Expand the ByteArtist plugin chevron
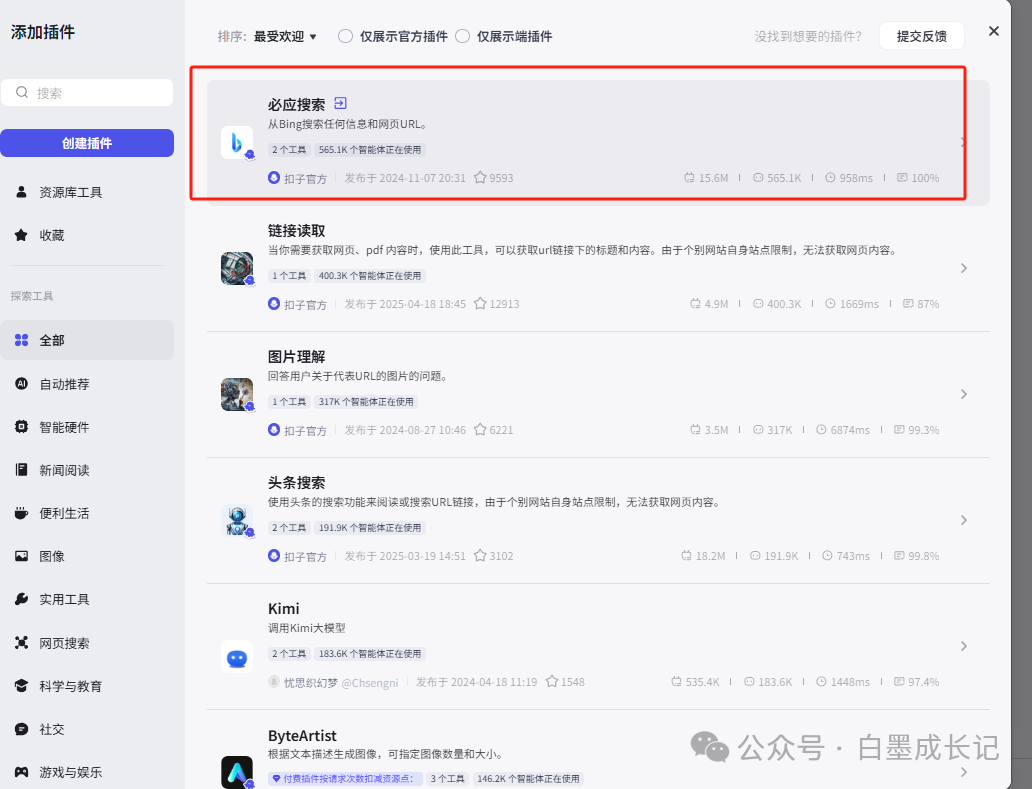Screen dimensions: 1032x789 [964, 772]
